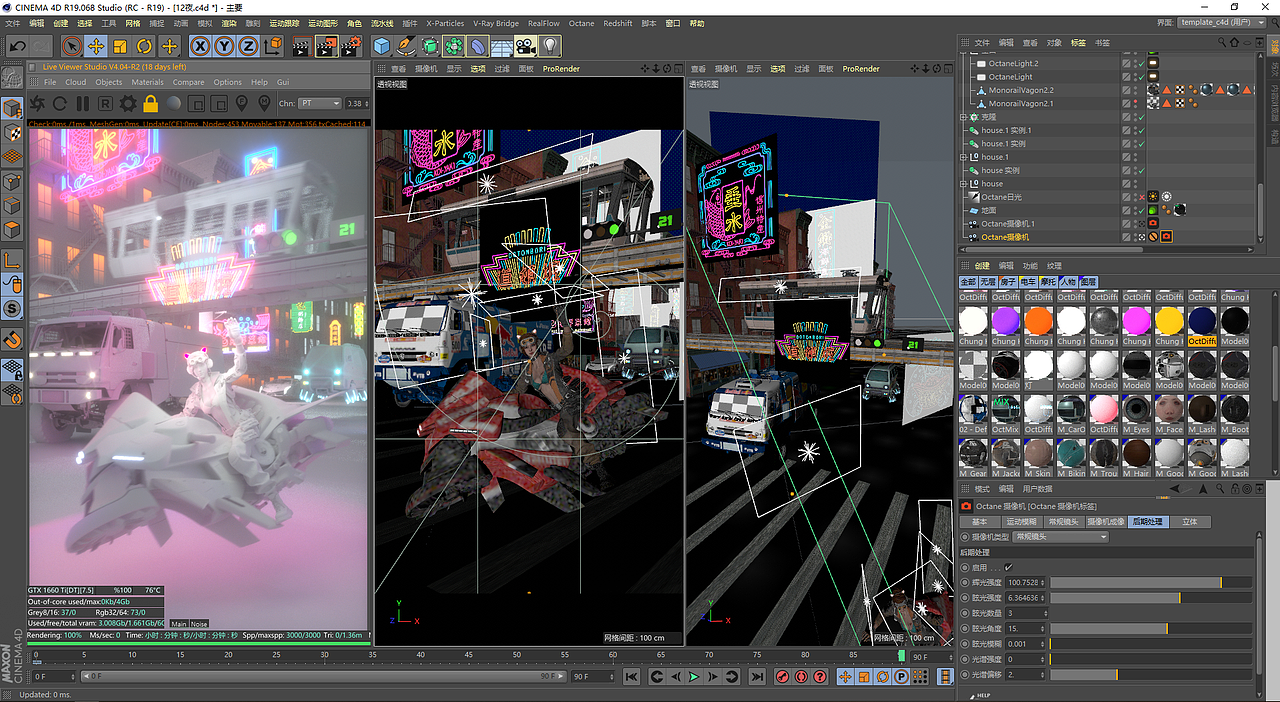Play the animation forward
1280x702 pixels.
click(x=694, y=677)
